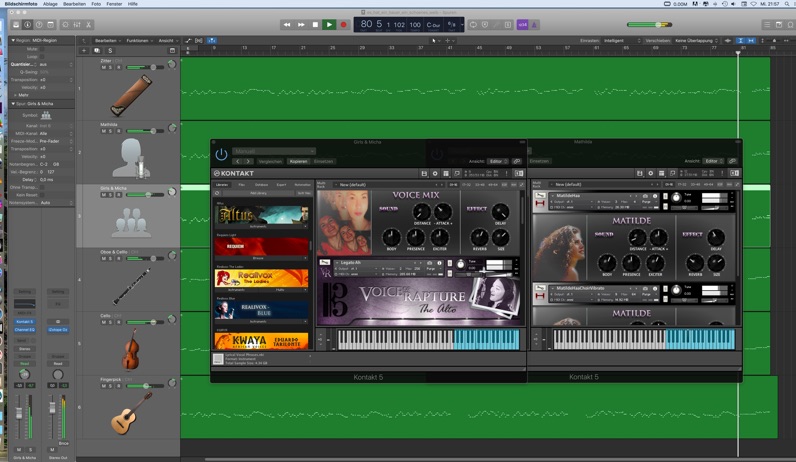Record-enable the Girls & Micha track
Screen dimensions: 796x462
tap(118, 195)
